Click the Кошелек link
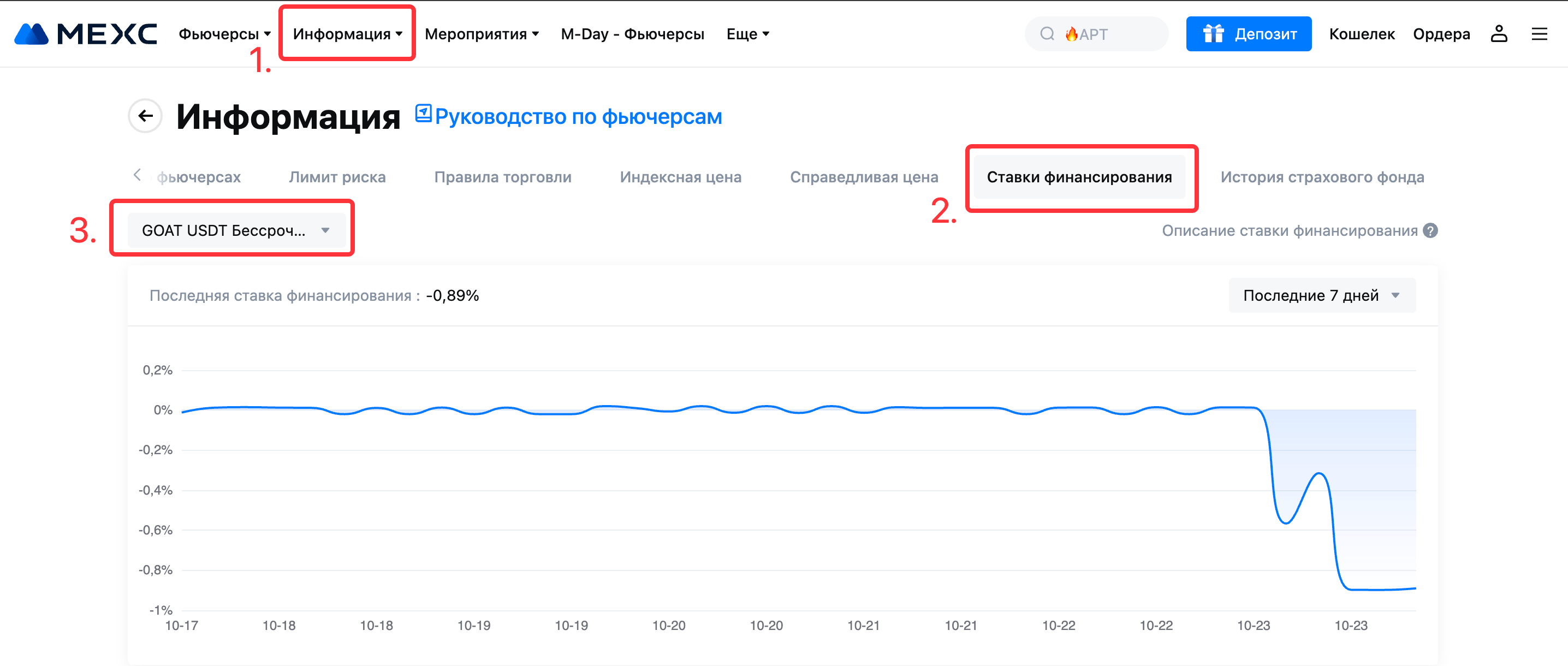Image resolution: width=1568 pixels, height=666 pixels. (x=1361, y=34)
